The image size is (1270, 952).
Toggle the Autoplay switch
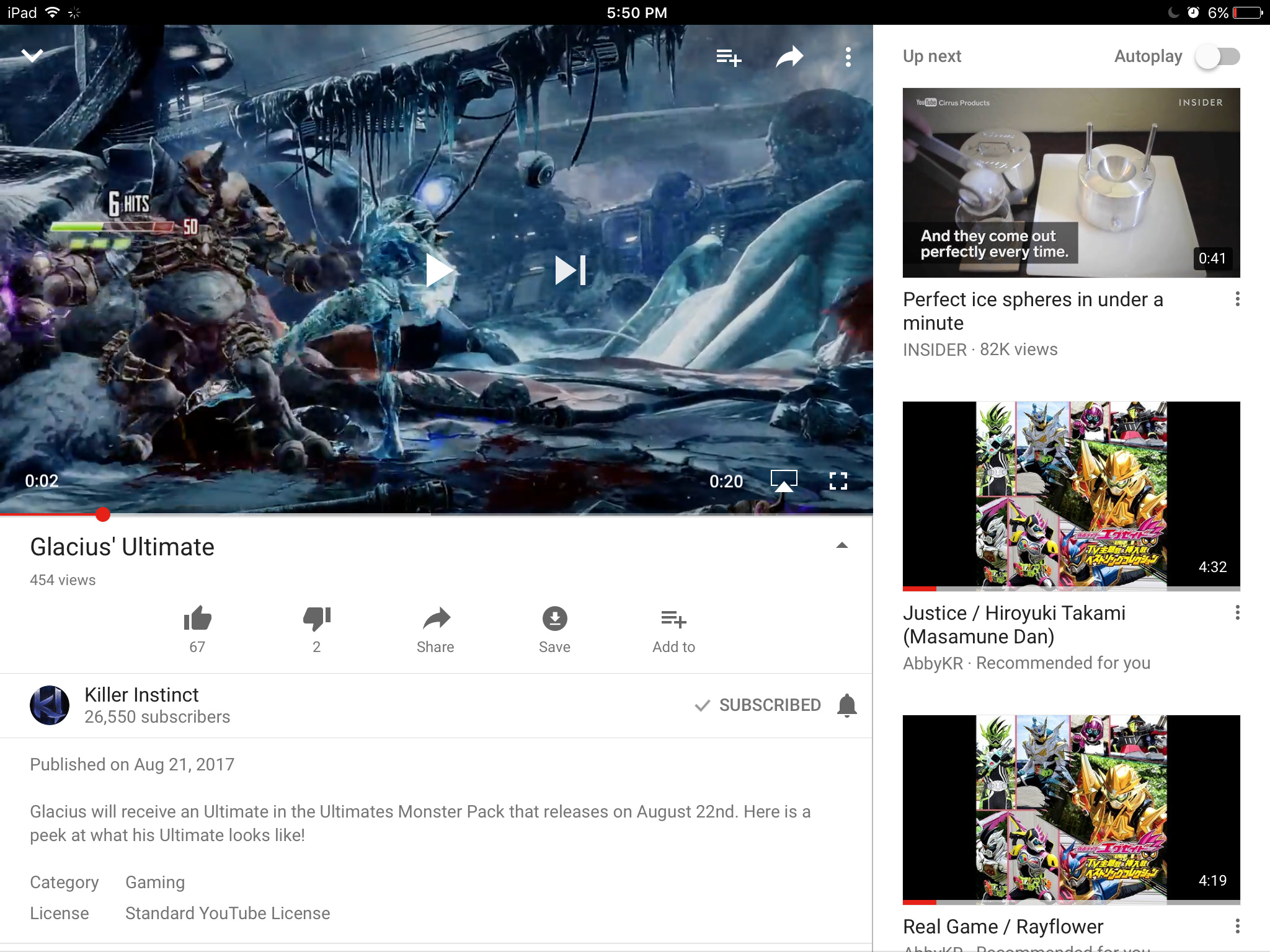[x=1217, y=57]
